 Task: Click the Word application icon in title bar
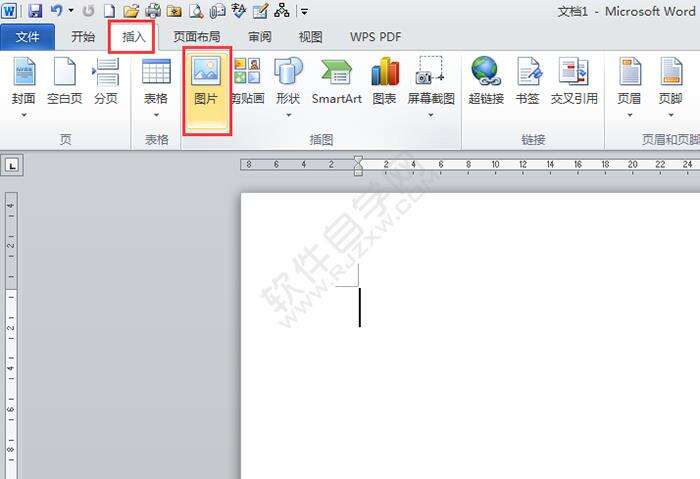point(9,10)
